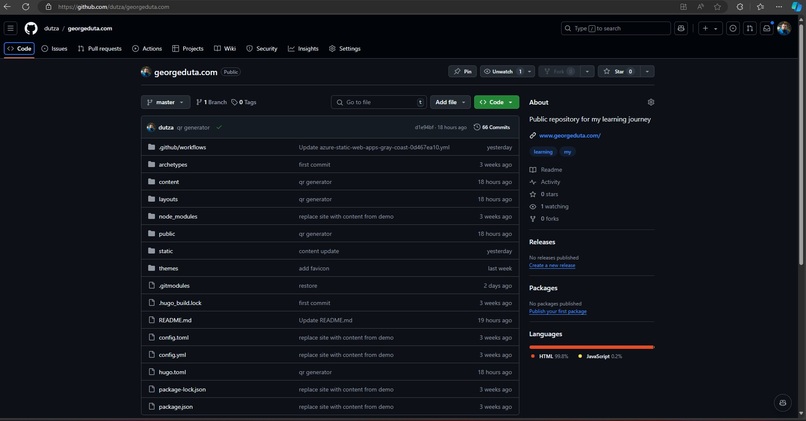The width and height of the screenshot is (806, 421).
Task: Open the notifications inbox icon
Action: click(x=767, y=28)
